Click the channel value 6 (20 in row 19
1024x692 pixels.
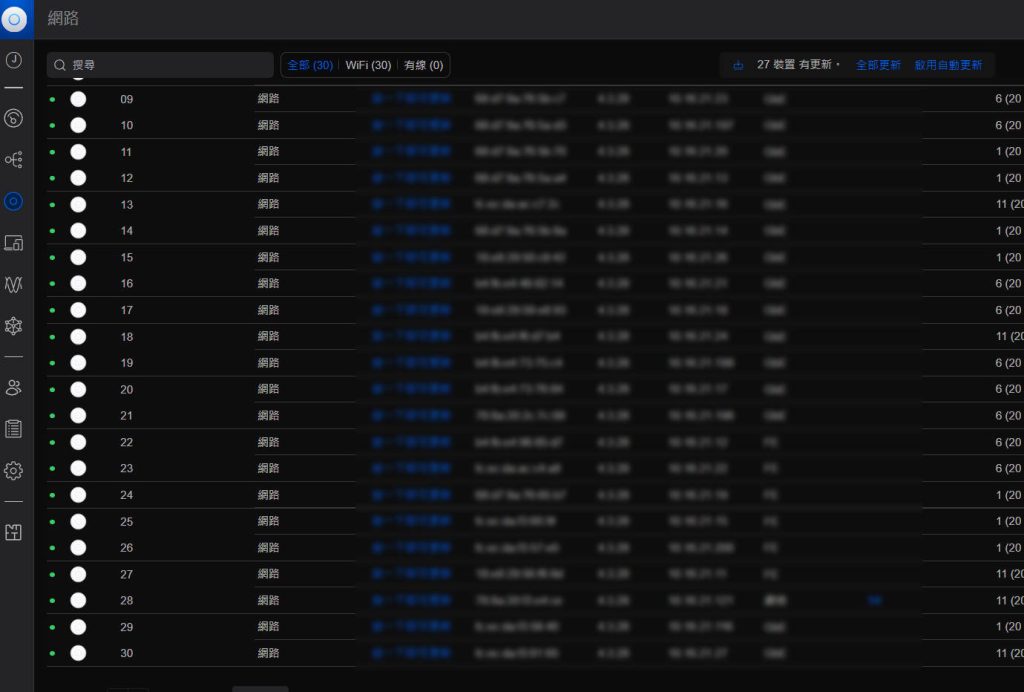click(x=1009, y=363)
